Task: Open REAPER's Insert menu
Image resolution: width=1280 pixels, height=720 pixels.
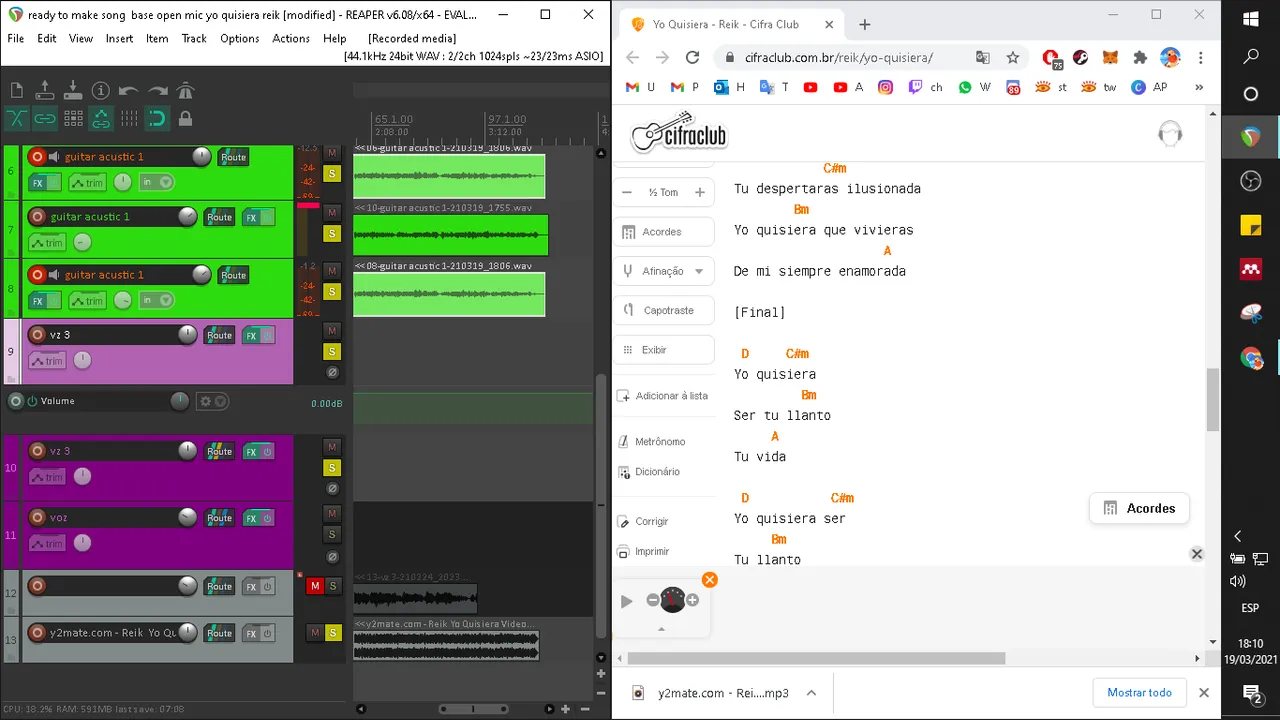Action: 119,38
